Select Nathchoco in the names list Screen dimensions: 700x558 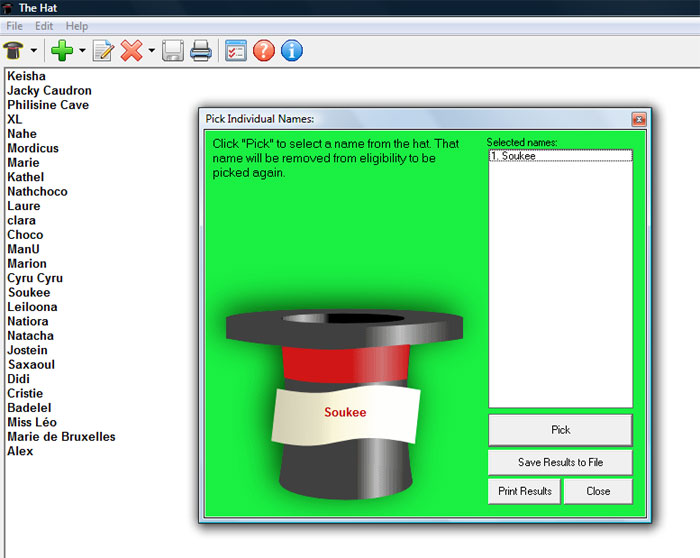tap(37, 192)
